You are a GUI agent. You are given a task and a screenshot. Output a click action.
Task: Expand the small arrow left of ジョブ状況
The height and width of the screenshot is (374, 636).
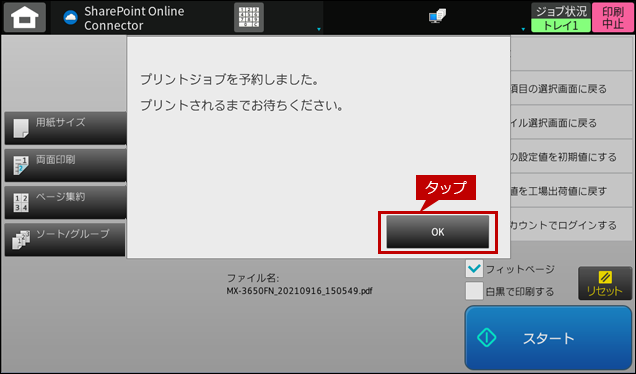(523, 29)
